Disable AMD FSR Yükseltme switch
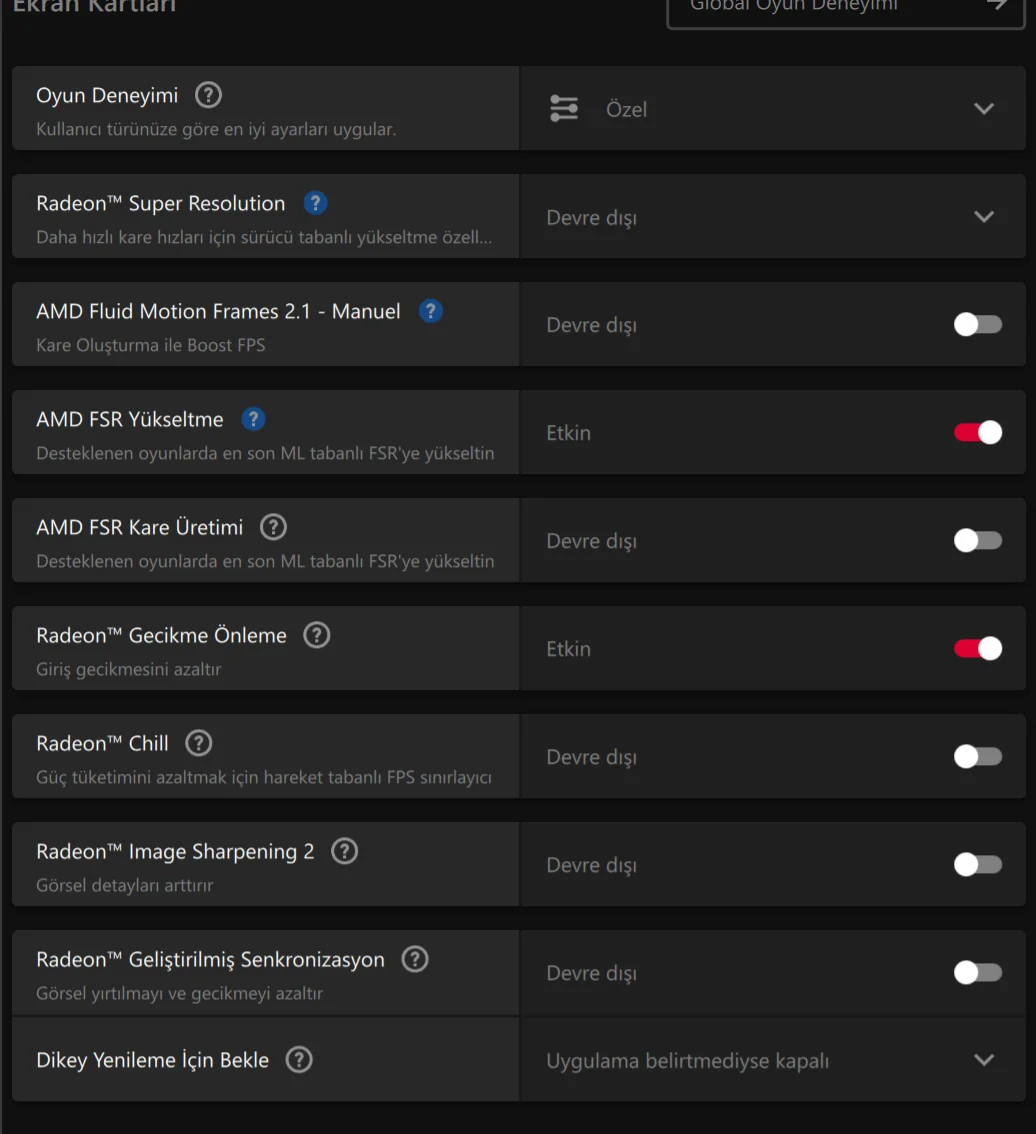The width and height of the screenshot is (1036, 1134). tap(977, 432)
